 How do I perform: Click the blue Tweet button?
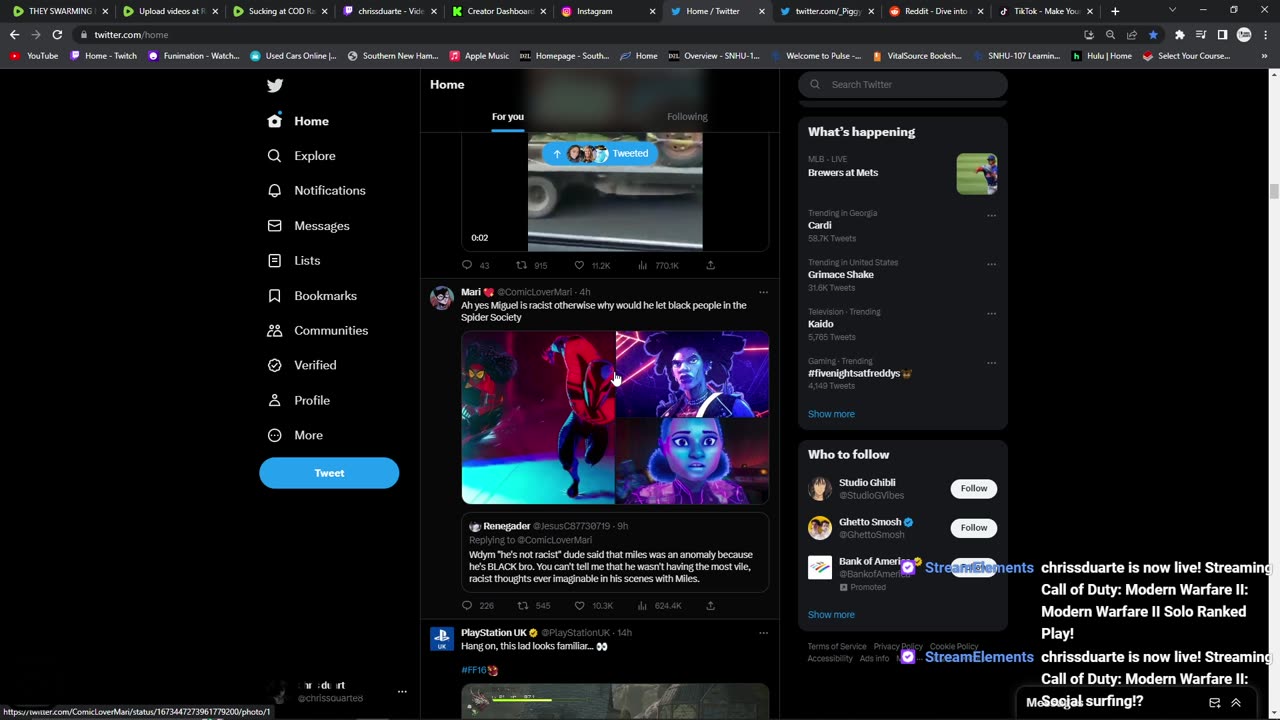pyautogui.click(x=329, y=473)
